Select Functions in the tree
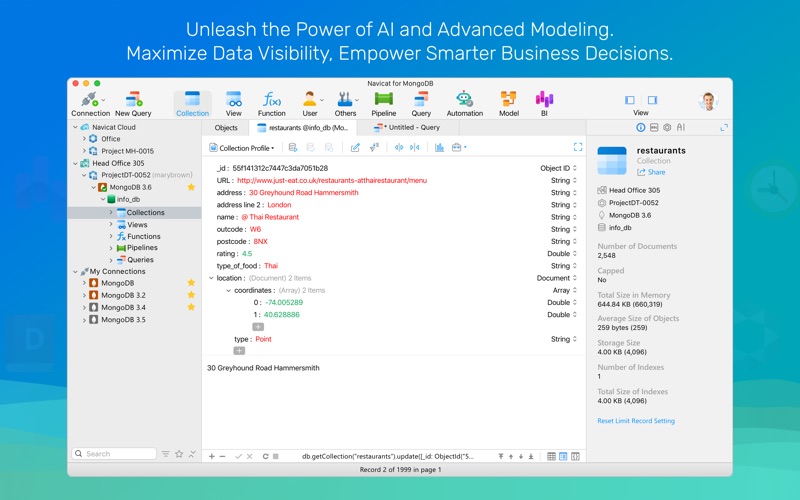The height and width of the screenshot is (500, 800). [x=143, y=236]
